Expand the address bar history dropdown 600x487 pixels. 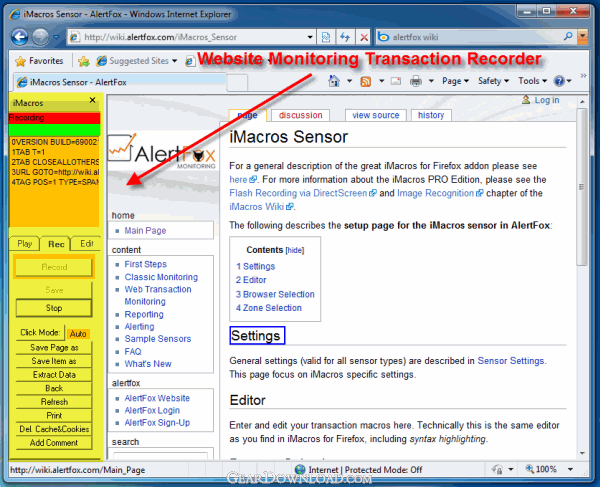[x=310, y=37]
